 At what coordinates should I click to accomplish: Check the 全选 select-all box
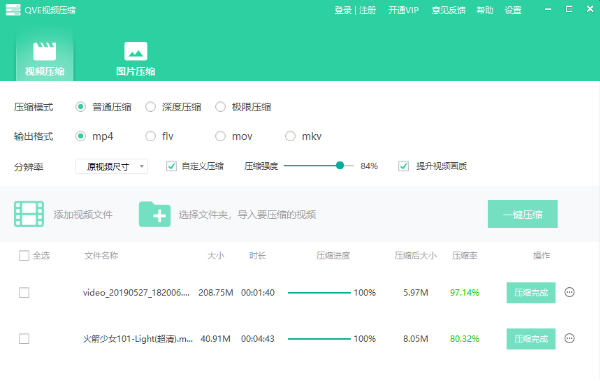click(x=24, y=255)
